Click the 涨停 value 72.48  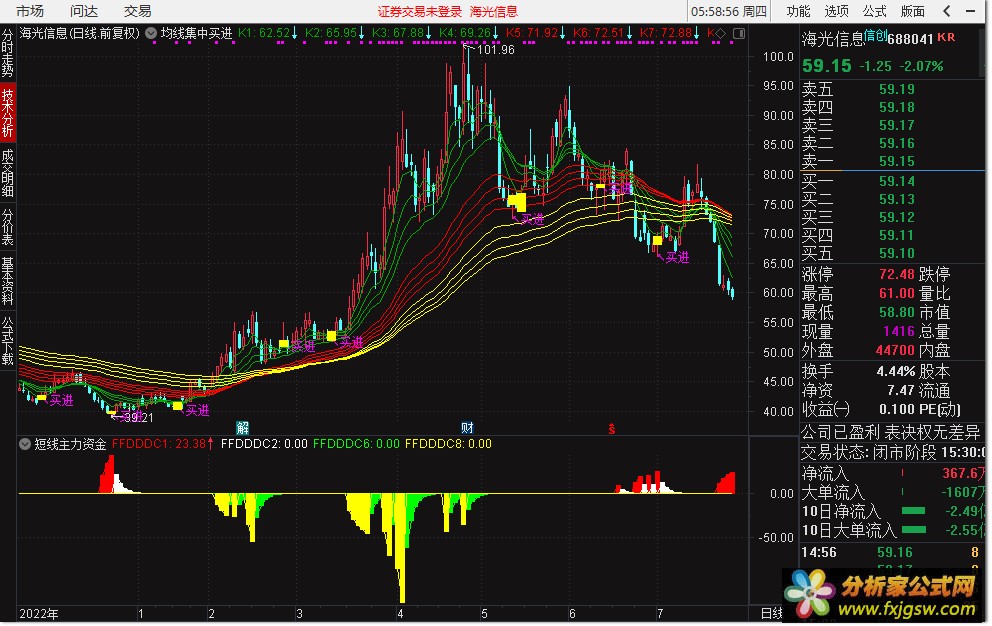(896, 275)
